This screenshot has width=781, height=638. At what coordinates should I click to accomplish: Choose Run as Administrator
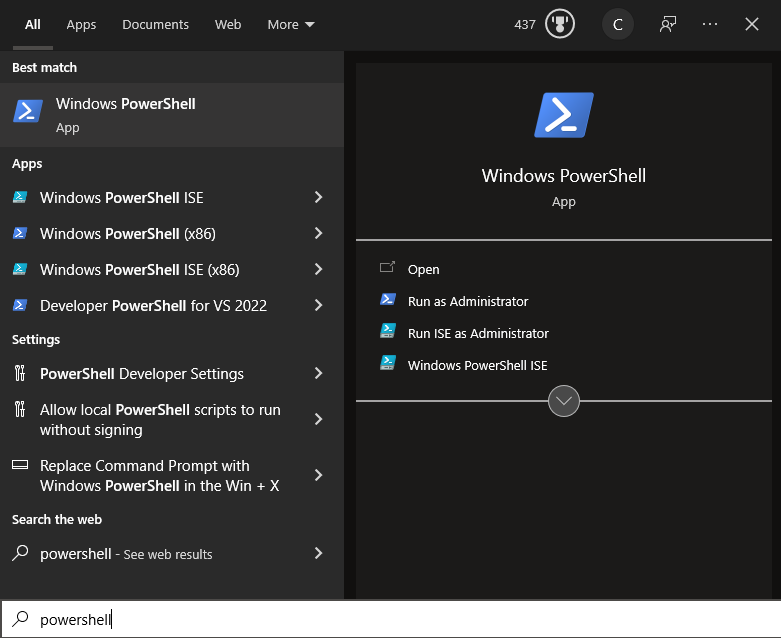click(468, 301)
